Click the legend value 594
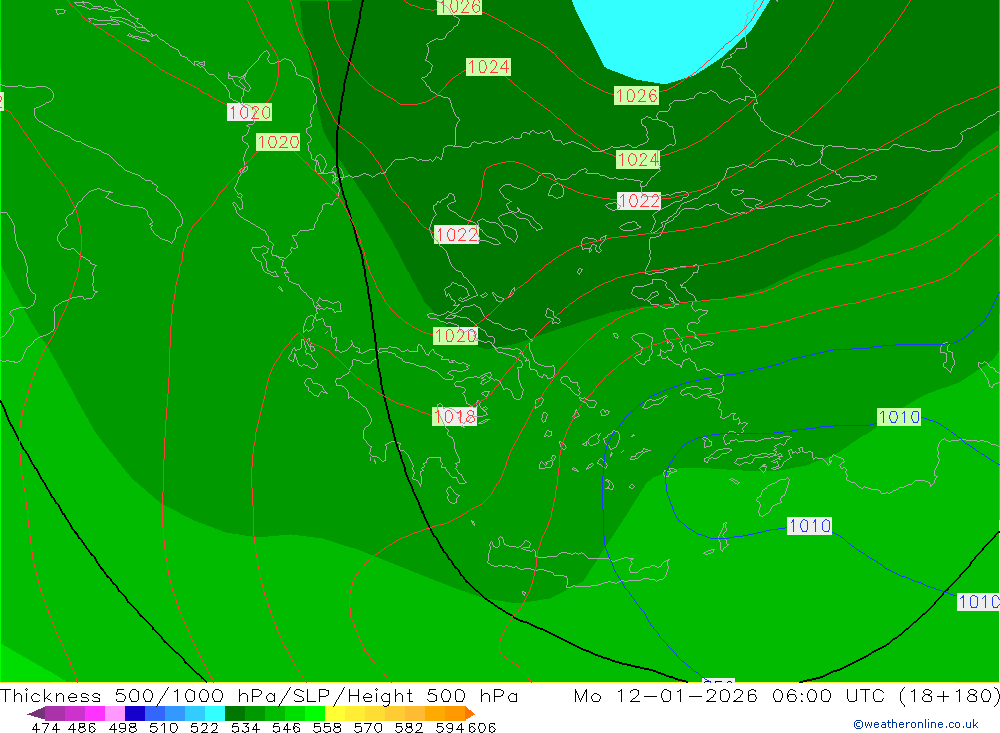Screen dimensions: 1000x733 [x=450, y=727]
